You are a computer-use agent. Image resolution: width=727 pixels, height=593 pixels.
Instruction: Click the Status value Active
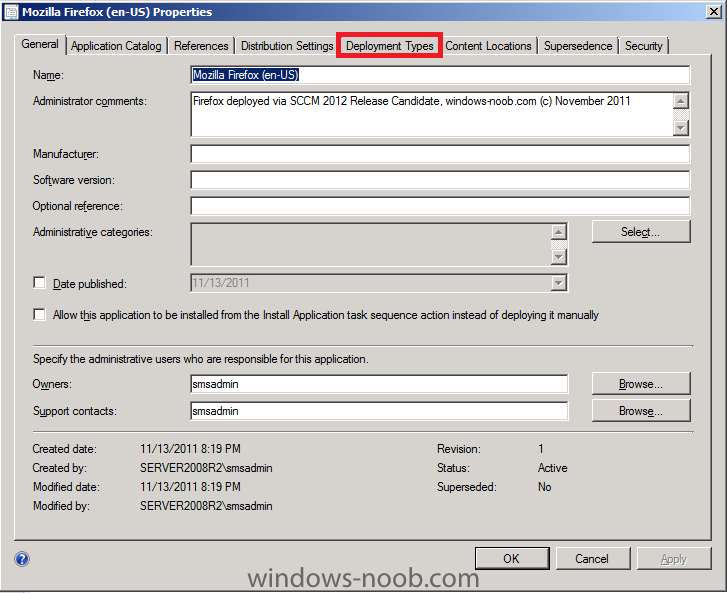tap(553, 468)
